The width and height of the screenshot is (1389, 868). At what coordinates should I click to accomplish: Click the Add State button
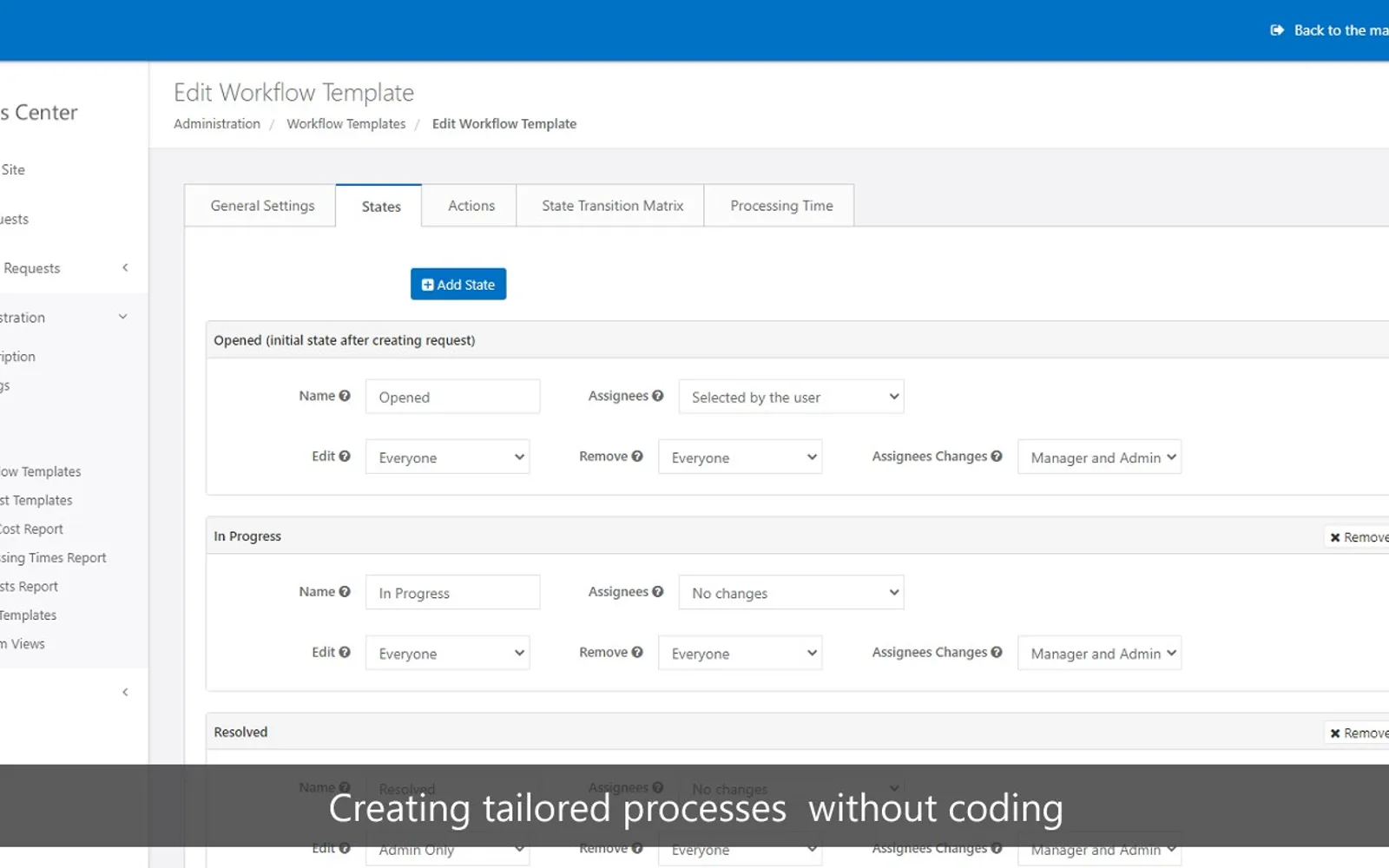point(458,284)
